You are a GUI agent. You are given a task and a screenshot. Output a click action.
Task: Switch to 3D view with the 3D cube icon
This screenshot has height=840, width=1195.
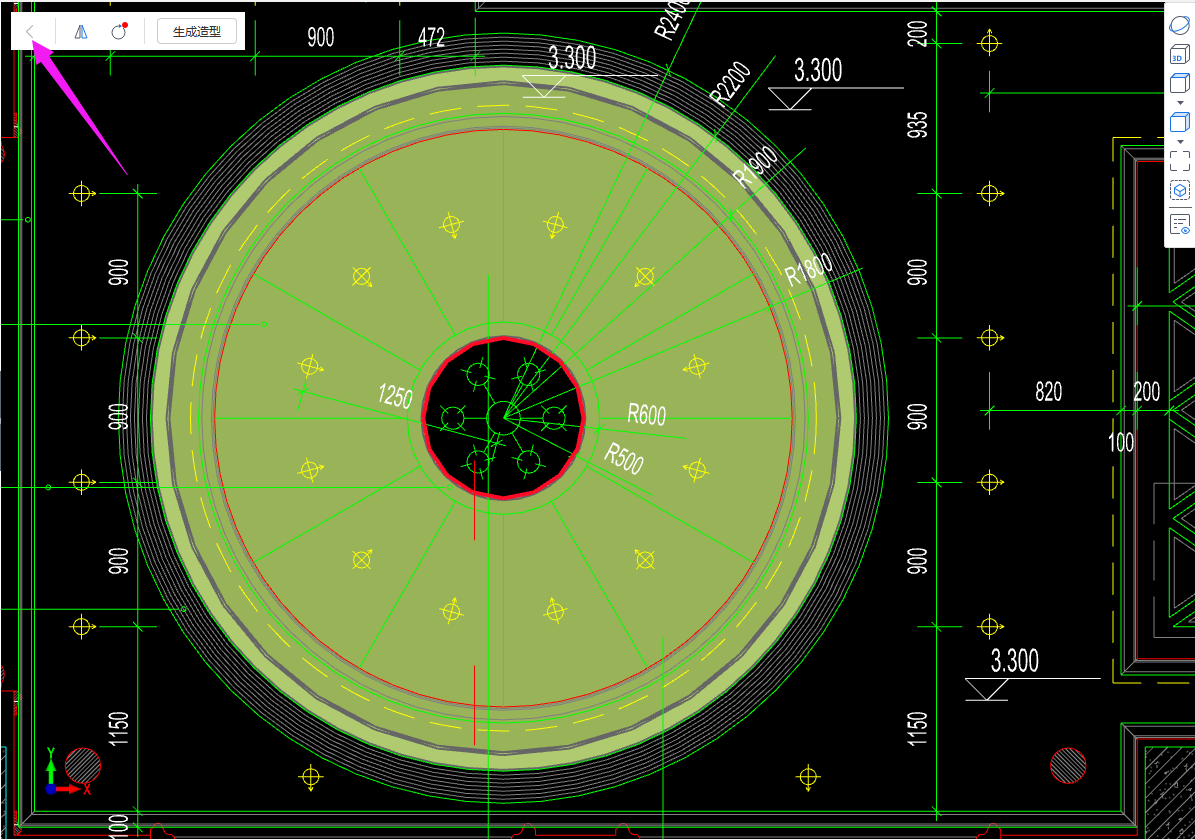1180,54
